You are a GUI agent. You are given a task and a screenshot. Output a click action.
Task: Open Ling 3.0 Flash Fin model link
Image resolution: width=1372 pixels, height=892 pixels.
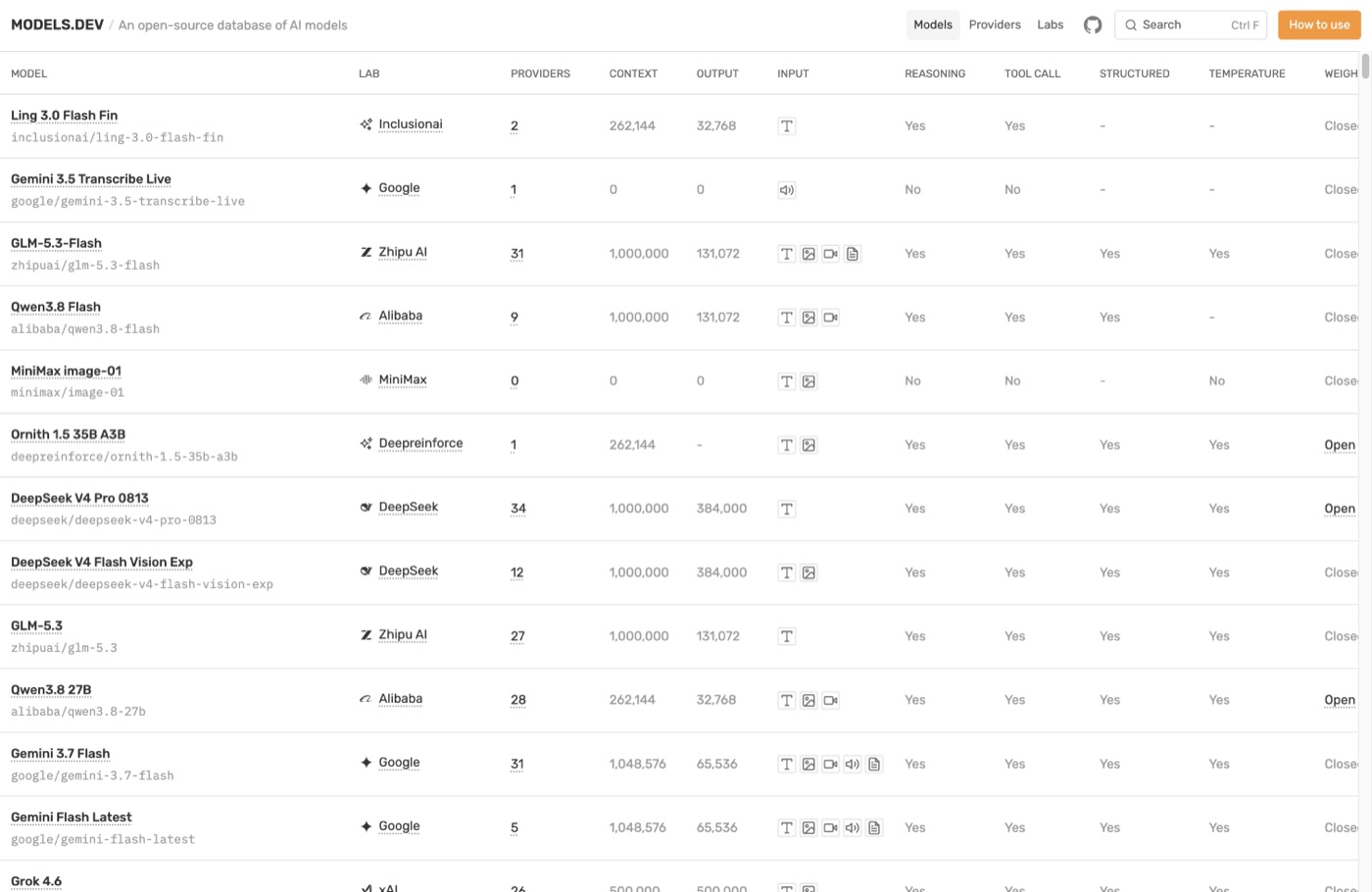click(65, 116)
